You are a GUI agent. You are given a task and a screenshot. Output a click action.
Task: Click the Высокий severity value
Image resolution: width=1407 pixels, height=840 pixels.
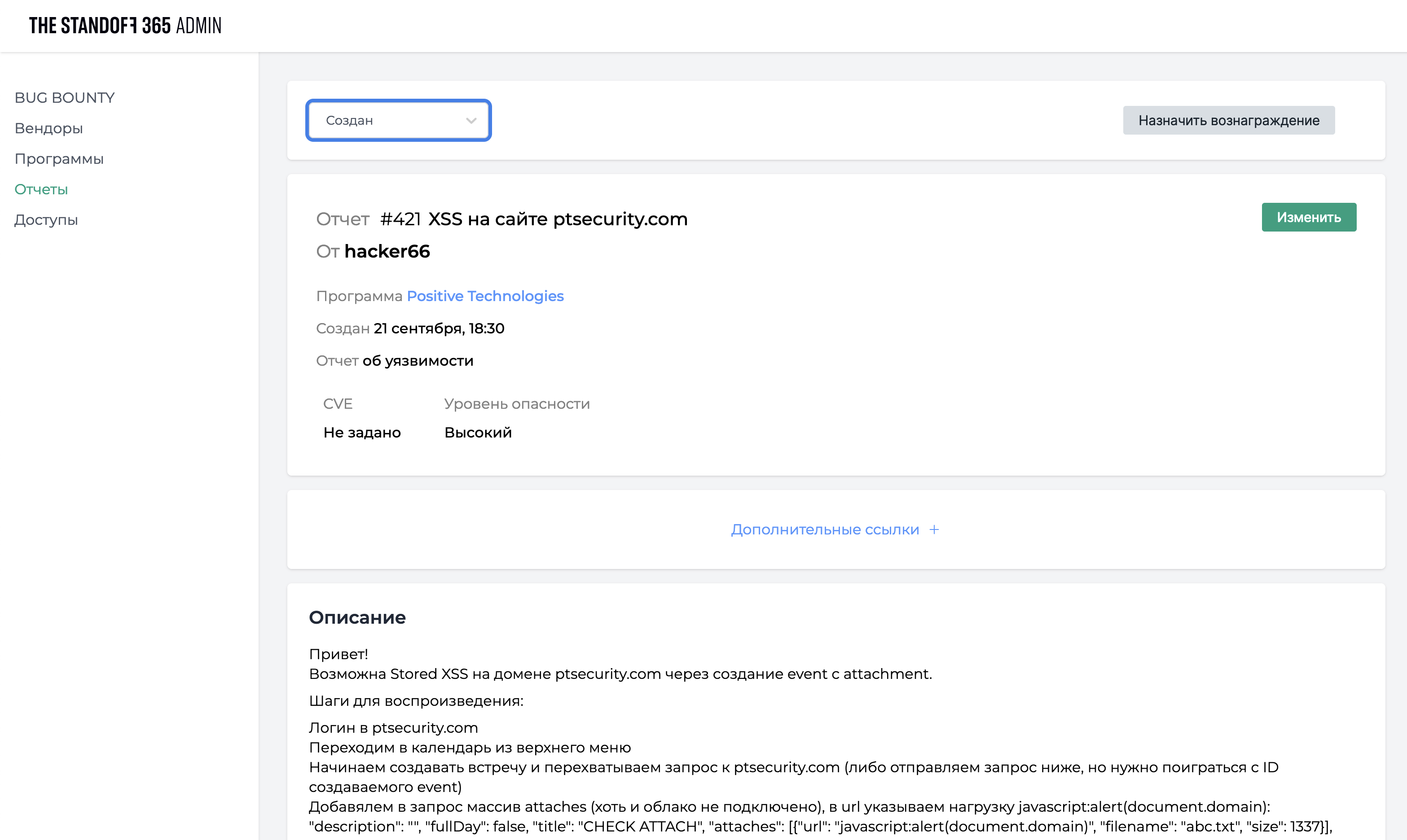(478, 433)
